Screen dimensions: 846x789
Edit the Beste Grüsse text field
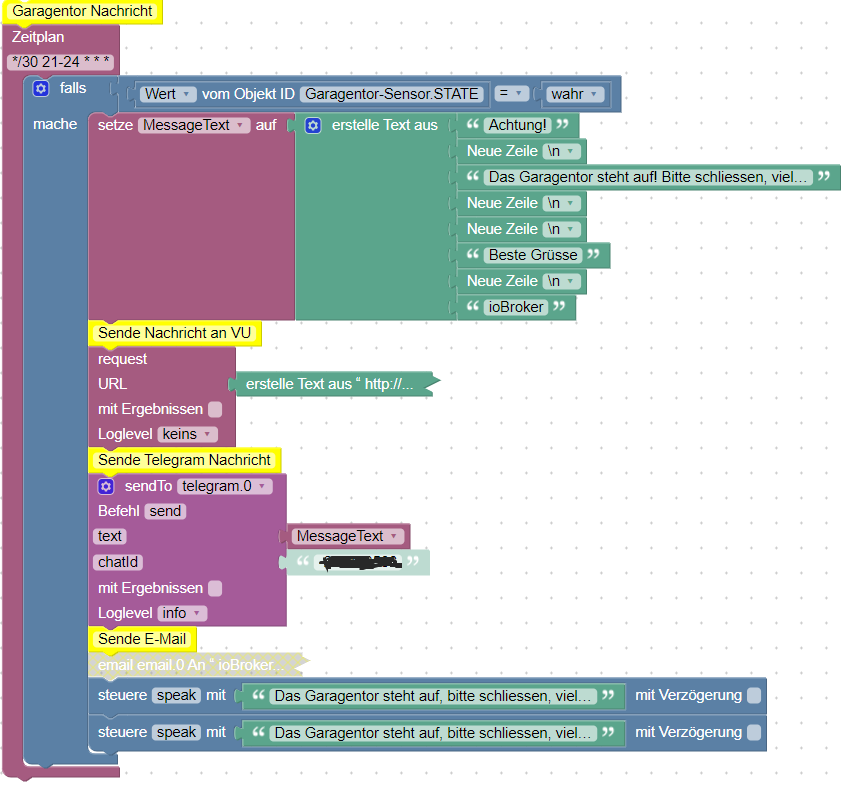[x=533, y=255]
